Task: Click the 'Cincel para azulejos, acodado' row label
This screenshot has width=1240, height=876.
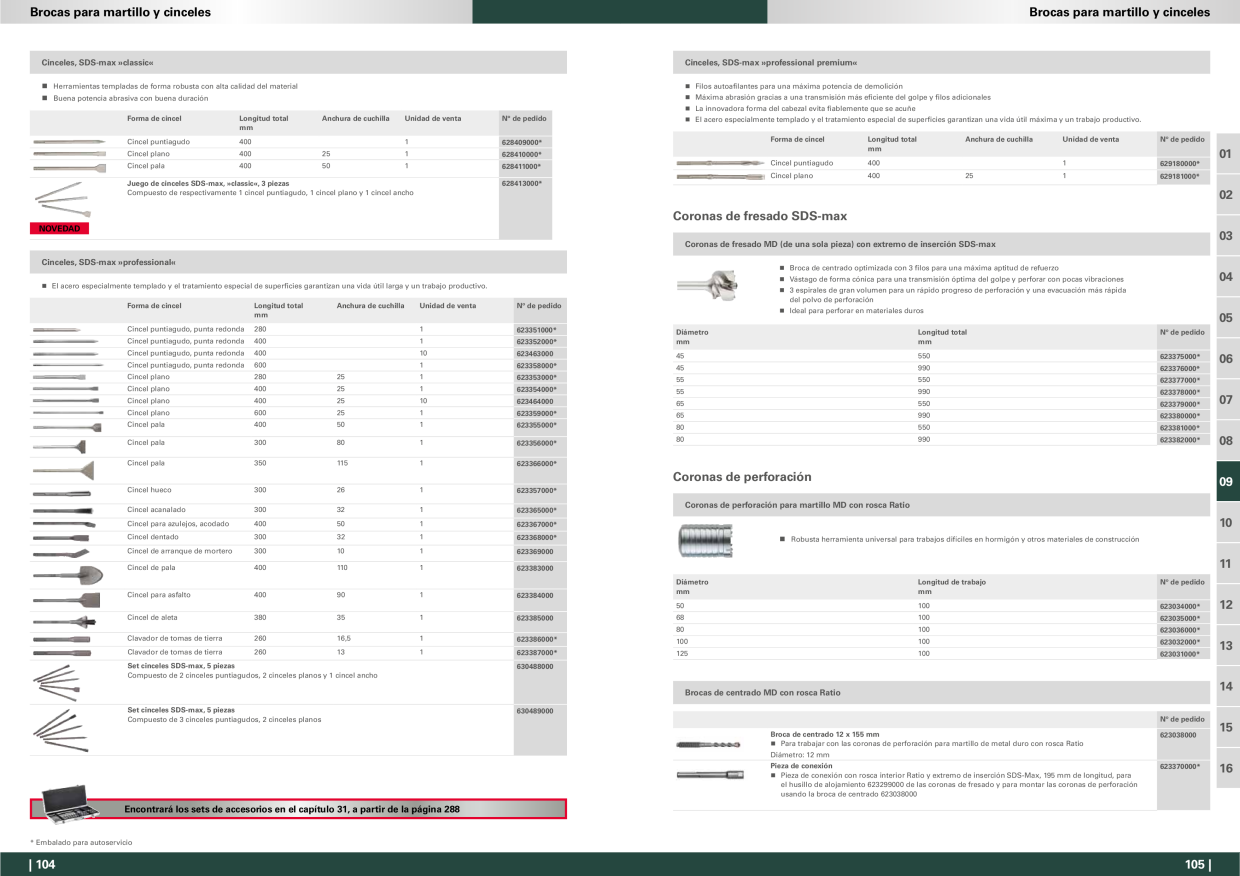Action: pos(177,524)
